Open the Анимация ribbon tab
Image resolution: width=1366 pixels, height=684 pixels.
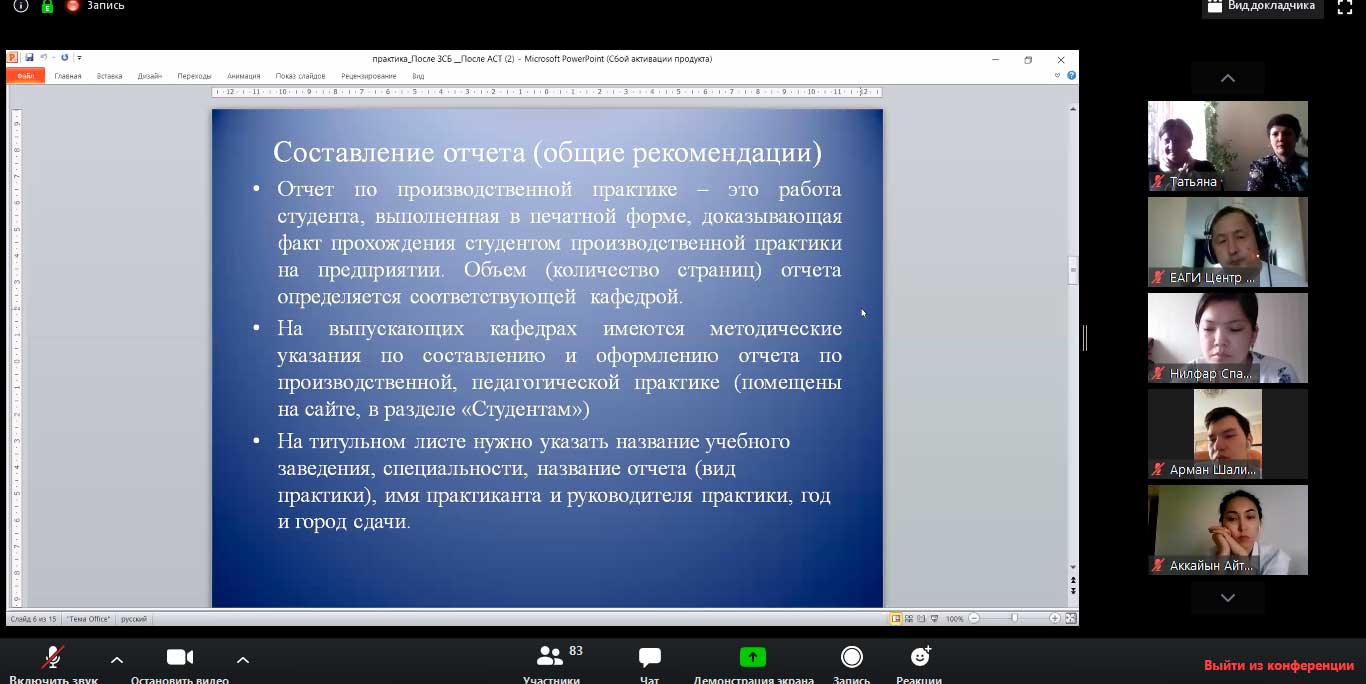[243, 76]
